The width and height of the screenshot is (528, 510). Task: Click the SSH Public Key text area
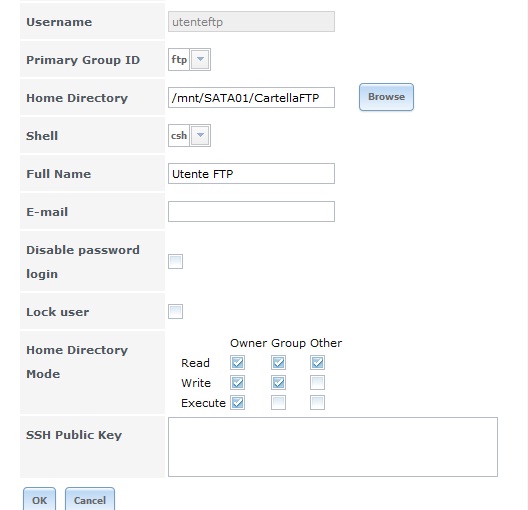coord(333,447)
